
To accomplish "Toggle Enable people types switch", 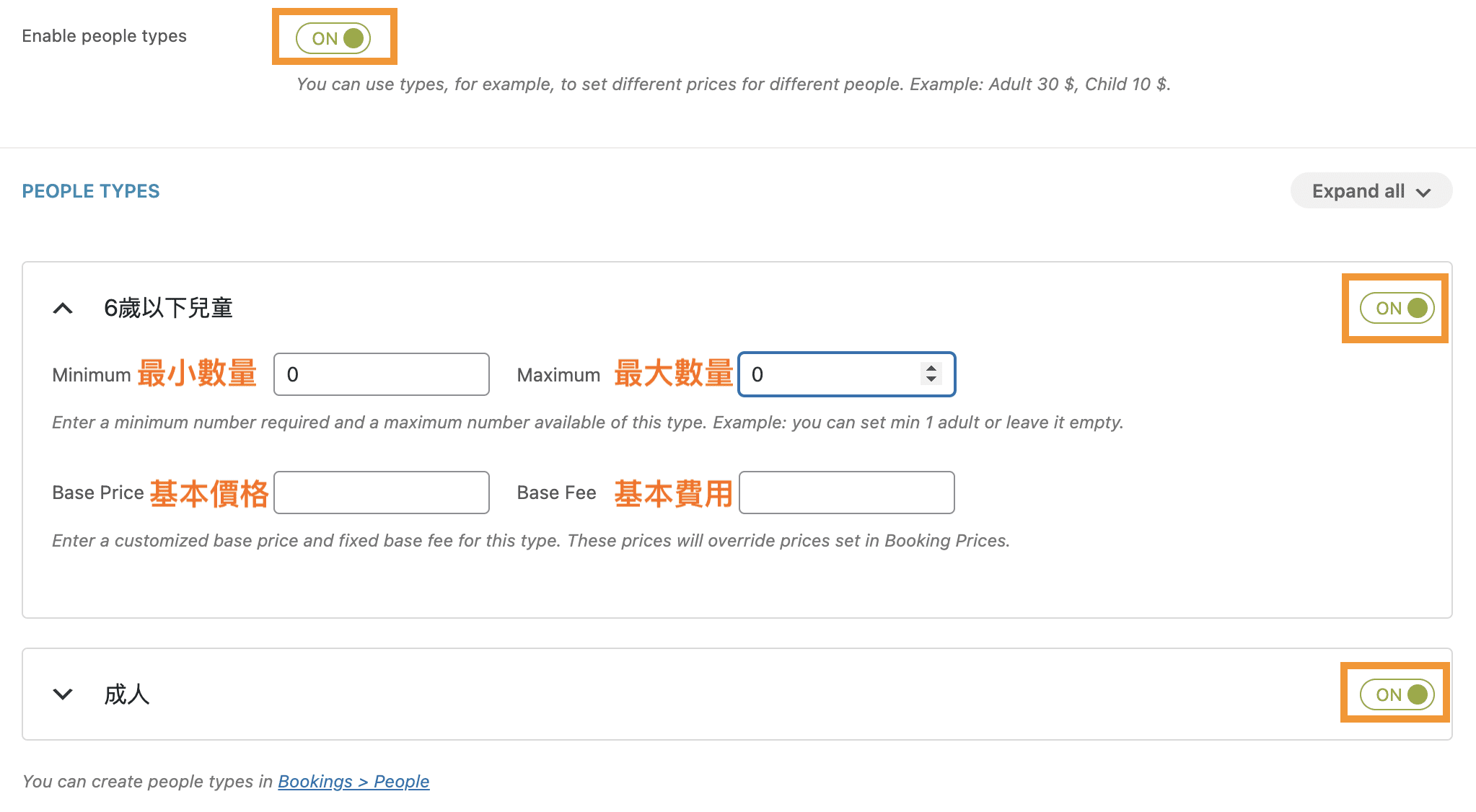I will [333, 38].
